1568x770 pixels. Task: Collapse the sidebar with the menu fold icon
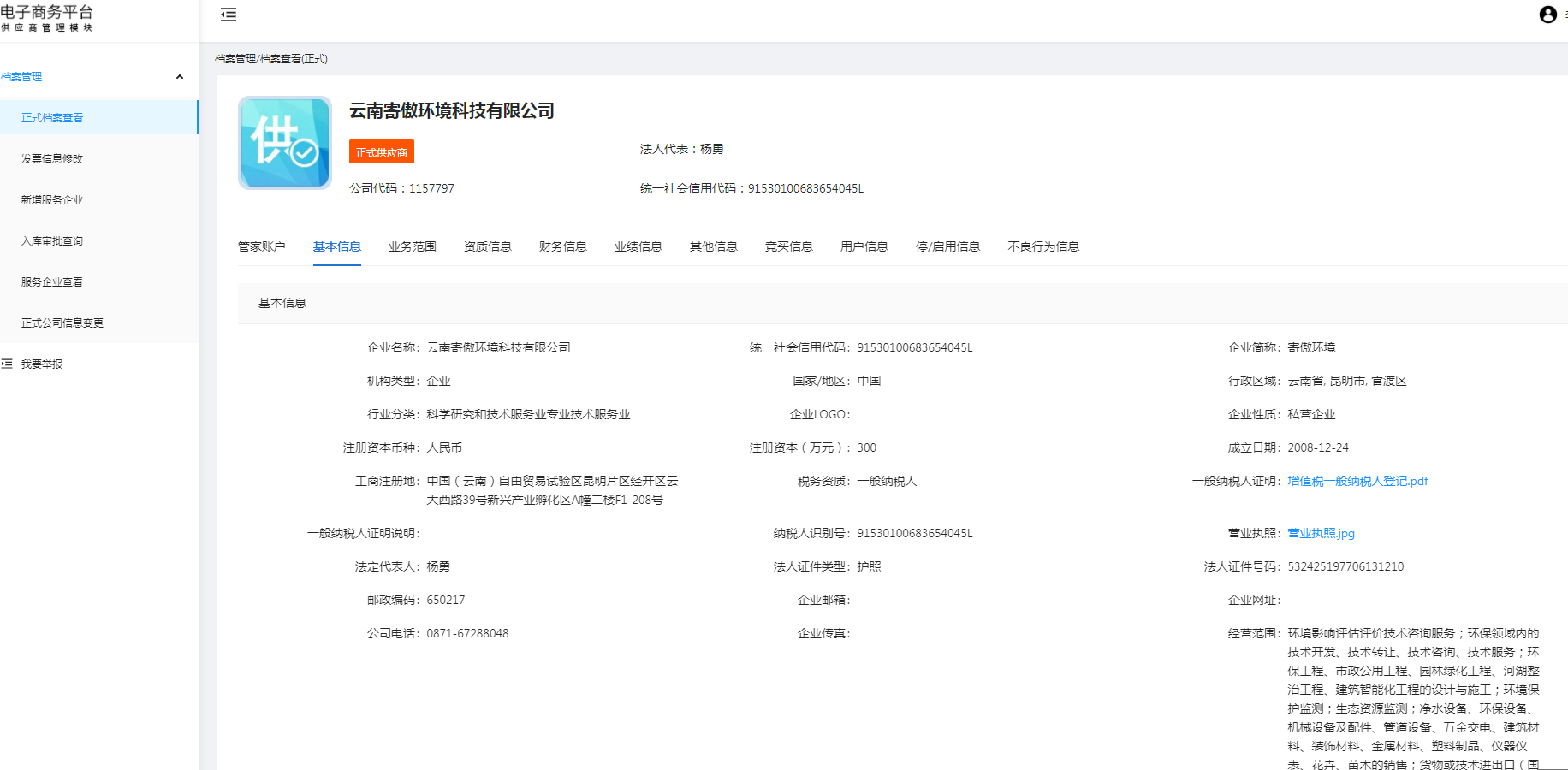pos(229,15)
